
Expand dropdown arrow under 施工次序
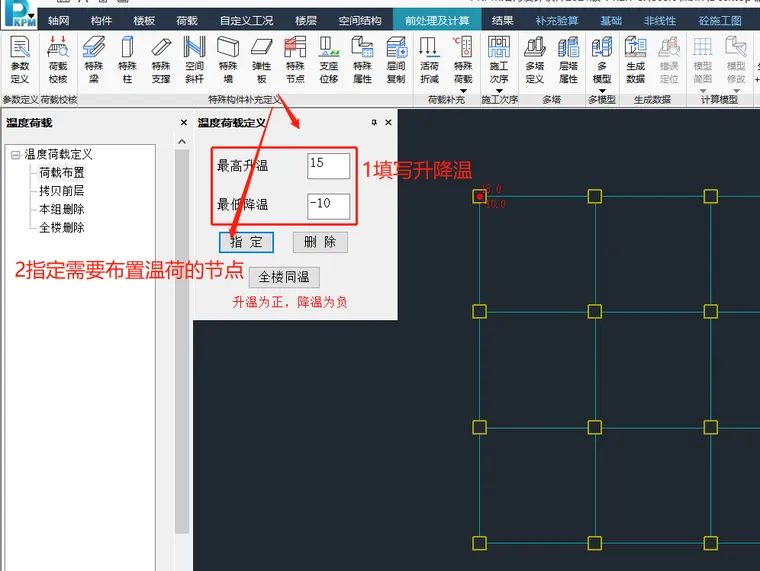(499, 91)
